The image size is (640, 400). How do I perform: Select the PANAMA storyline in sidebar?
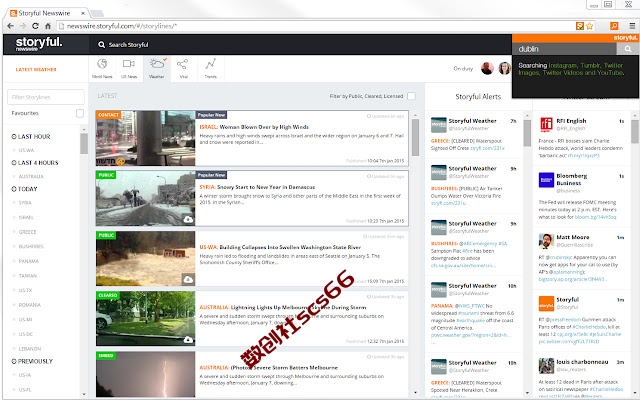29,261
